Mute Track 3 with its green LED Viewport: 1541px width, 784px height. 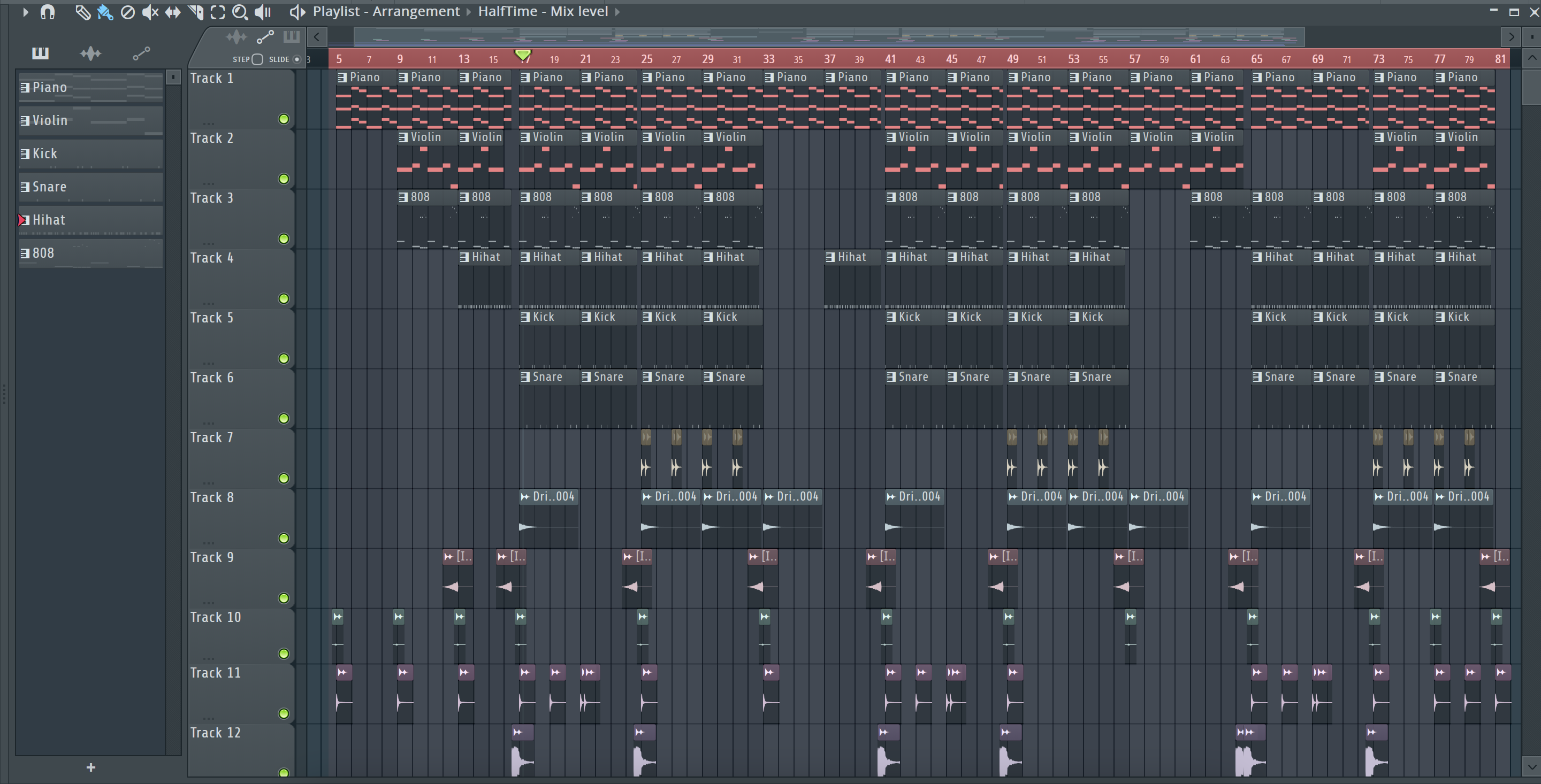point(284,239)
